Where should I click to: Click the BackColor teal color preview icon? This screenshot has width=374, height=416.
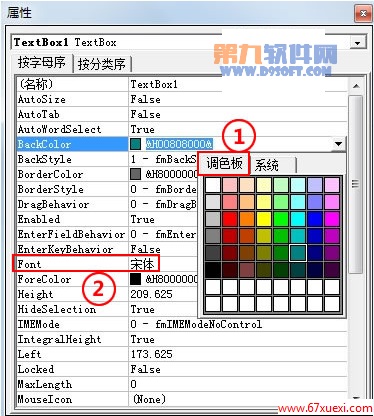point(135,144)
